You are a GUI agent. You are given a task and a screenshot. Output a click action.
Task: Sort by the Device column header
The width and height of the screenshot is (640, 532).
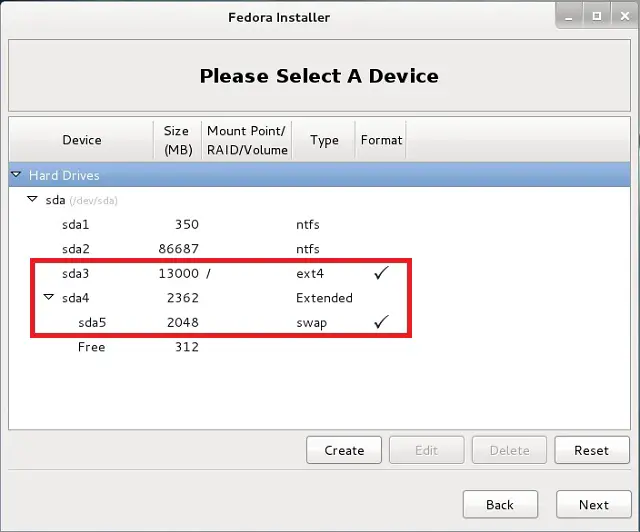click(x=82, y=140)
